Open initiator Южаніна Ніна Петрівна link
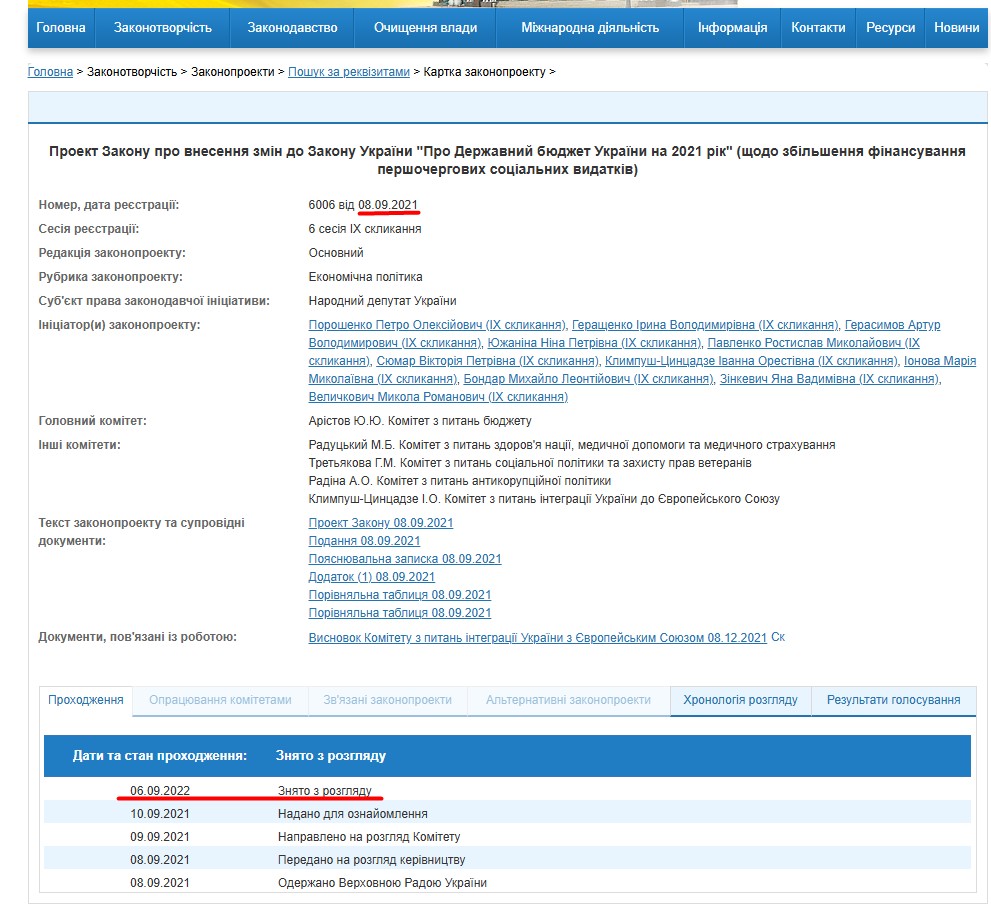 click(x=594, y=343)
